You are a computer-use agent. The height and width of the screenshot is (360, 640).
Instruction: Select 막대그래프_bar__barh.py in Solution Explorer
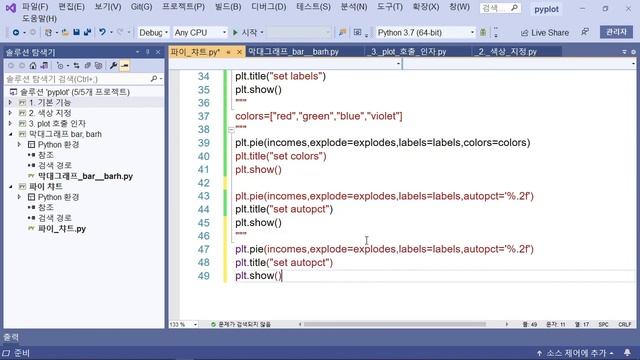85,176
